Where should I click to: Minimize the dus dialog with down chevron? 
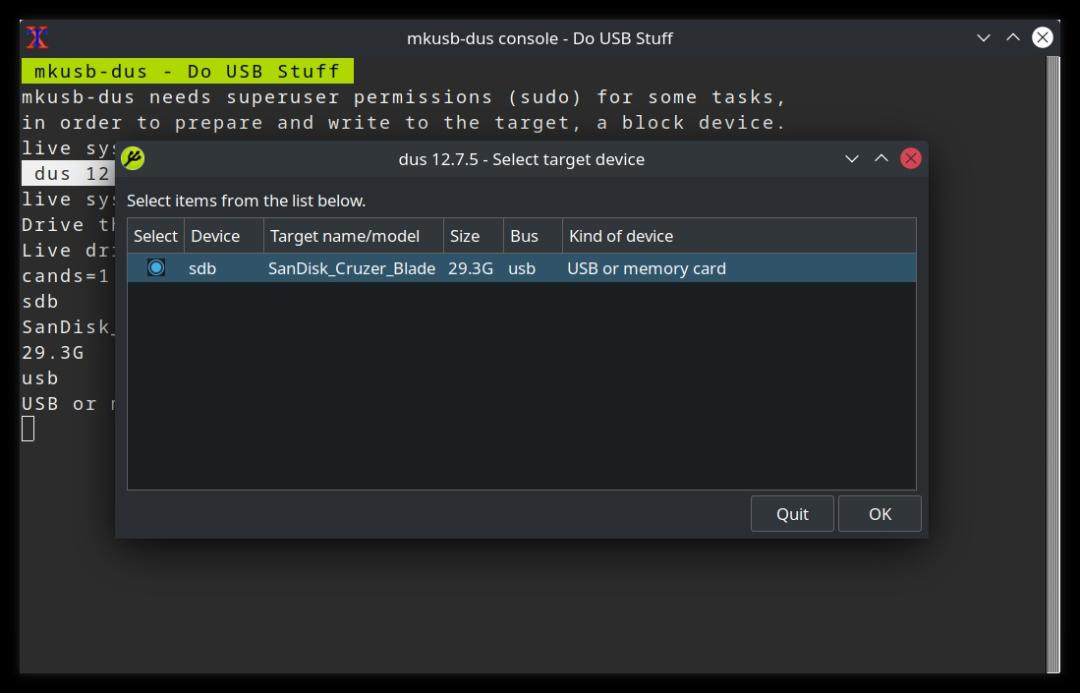tap(851, 158)
